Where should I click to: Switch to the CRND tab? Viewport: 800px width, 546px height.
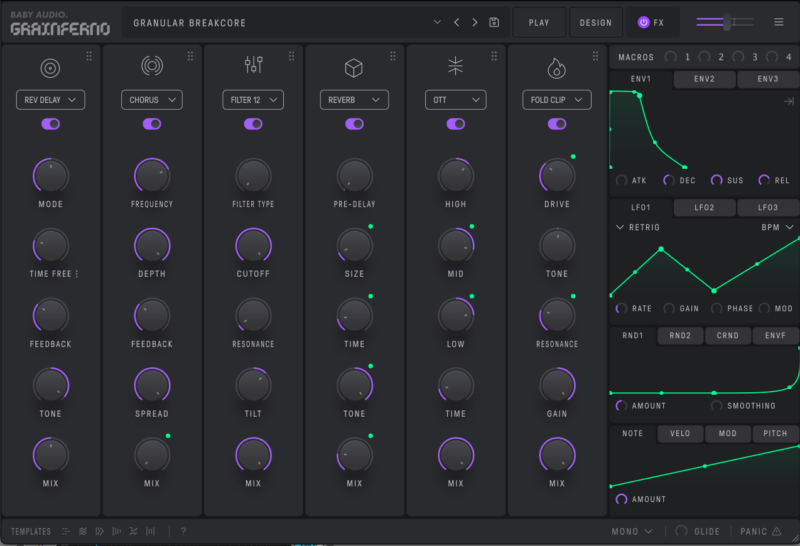(x=727, y=336)
